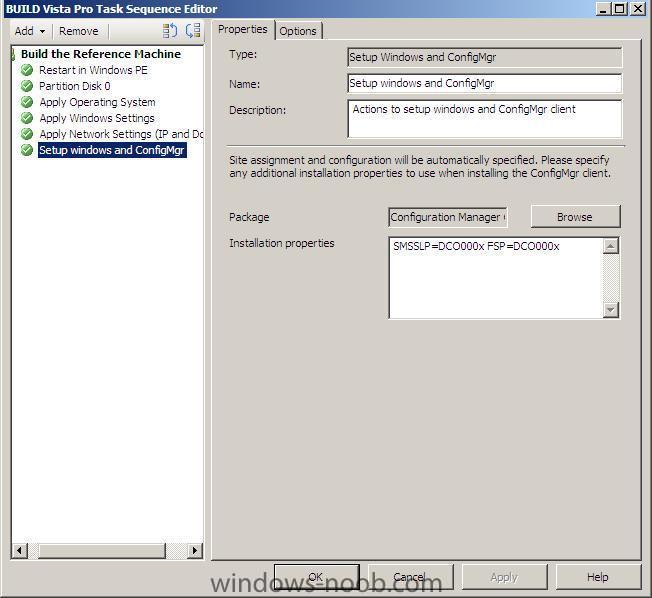Image resolution: width=652 pixels, height=598 pixels.
Task: Close the Task Sequence Editor window
Action: (x=638, y=9)
